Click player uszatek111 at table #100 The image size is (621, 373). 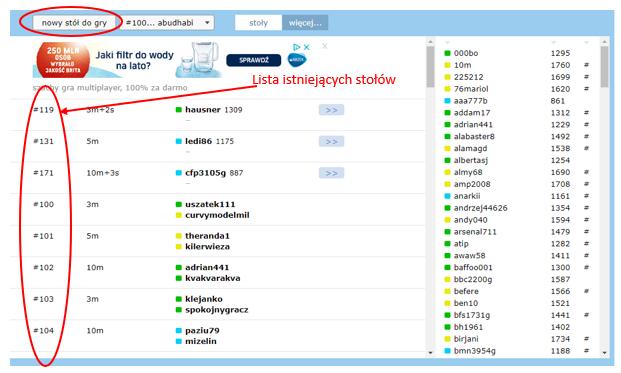(210, 204)
